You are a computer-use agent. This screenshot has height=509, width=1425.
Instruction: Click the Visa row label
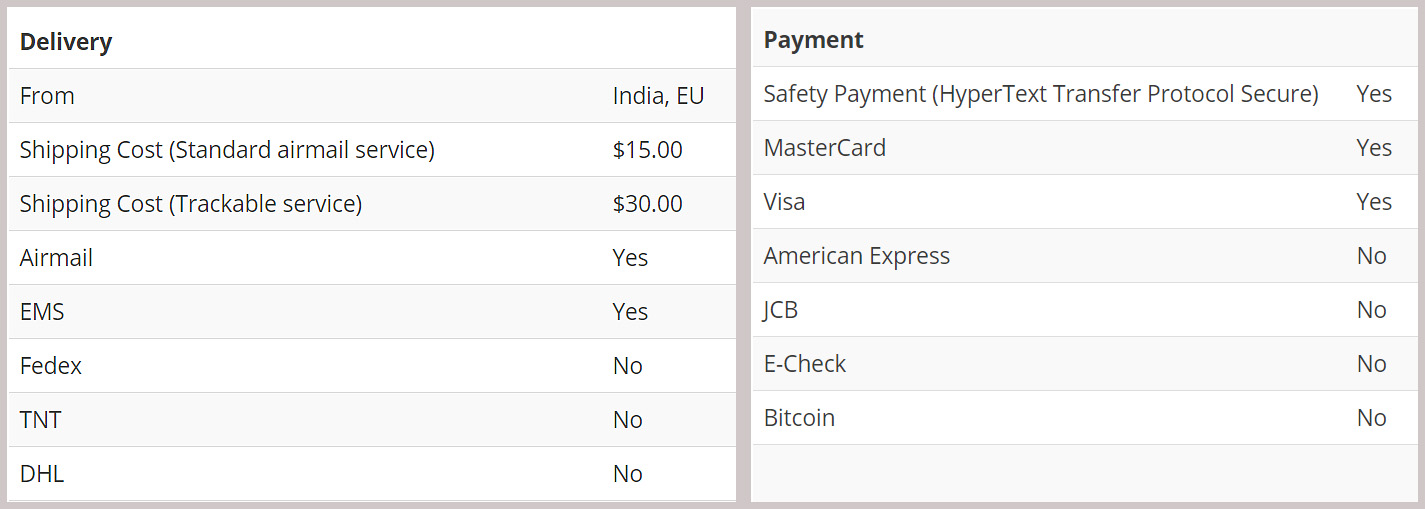pos(784,202)
